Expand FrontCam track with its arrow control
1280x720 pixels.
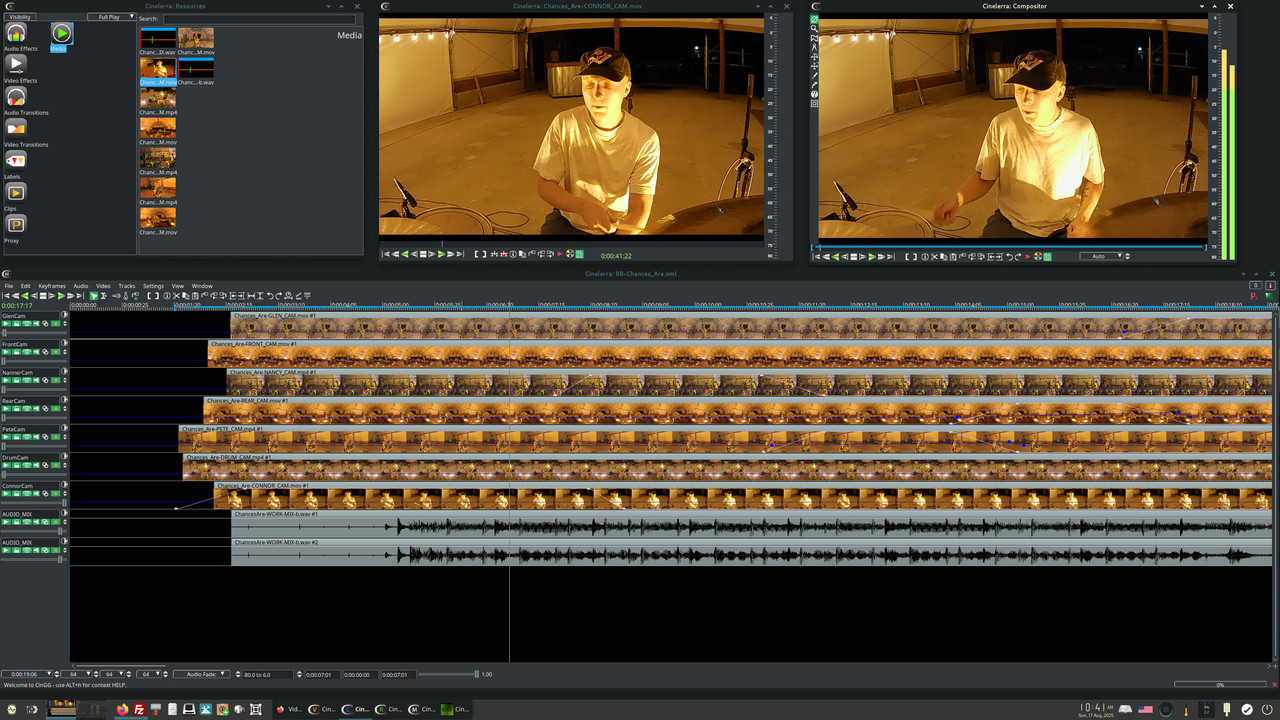65,352
